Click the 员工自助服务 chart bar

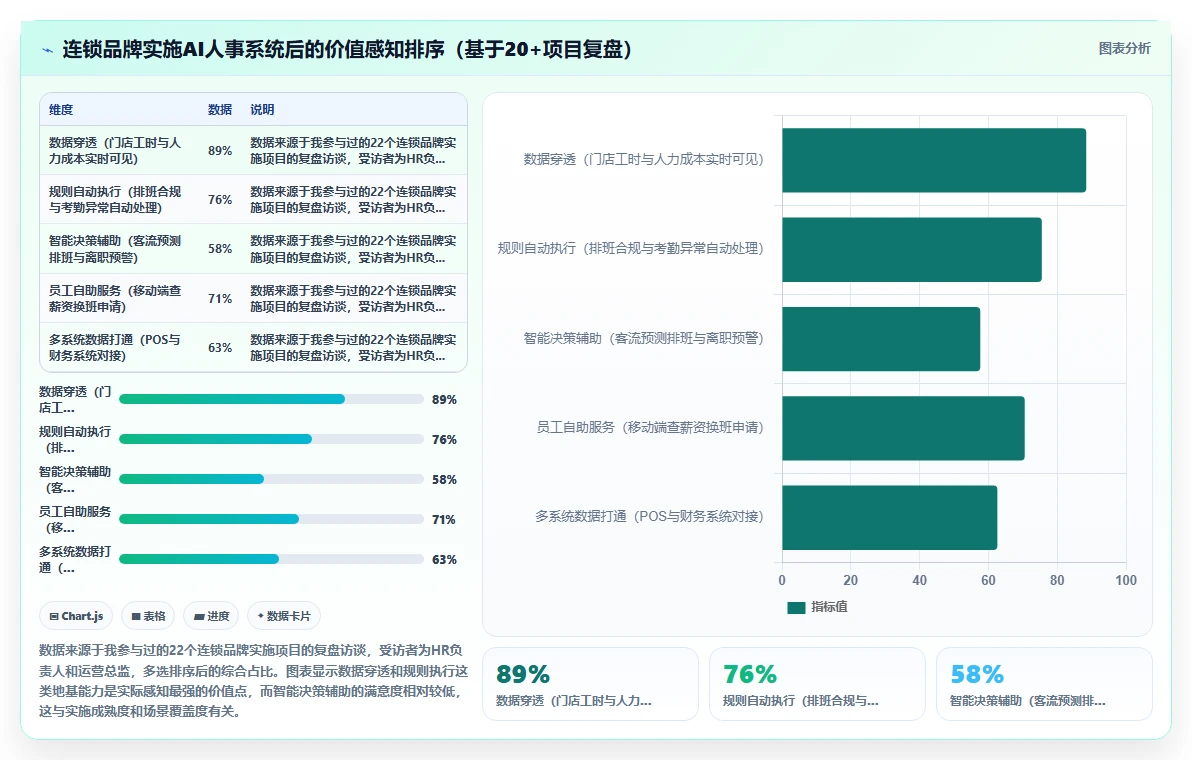[x=903, y=428]
